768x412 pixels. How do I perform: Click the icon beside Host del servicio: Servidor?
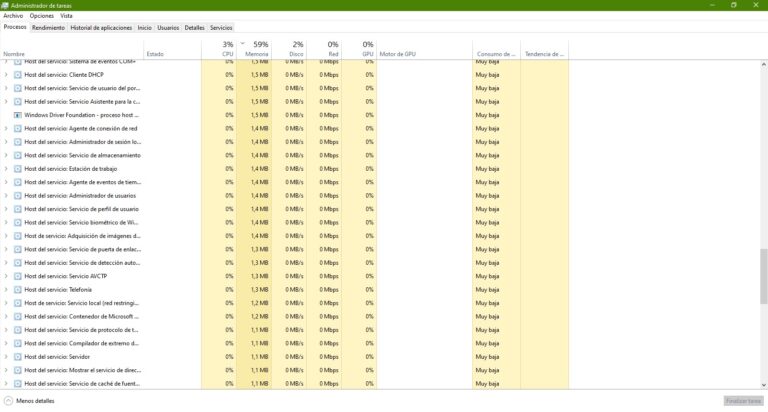[18, 357]
